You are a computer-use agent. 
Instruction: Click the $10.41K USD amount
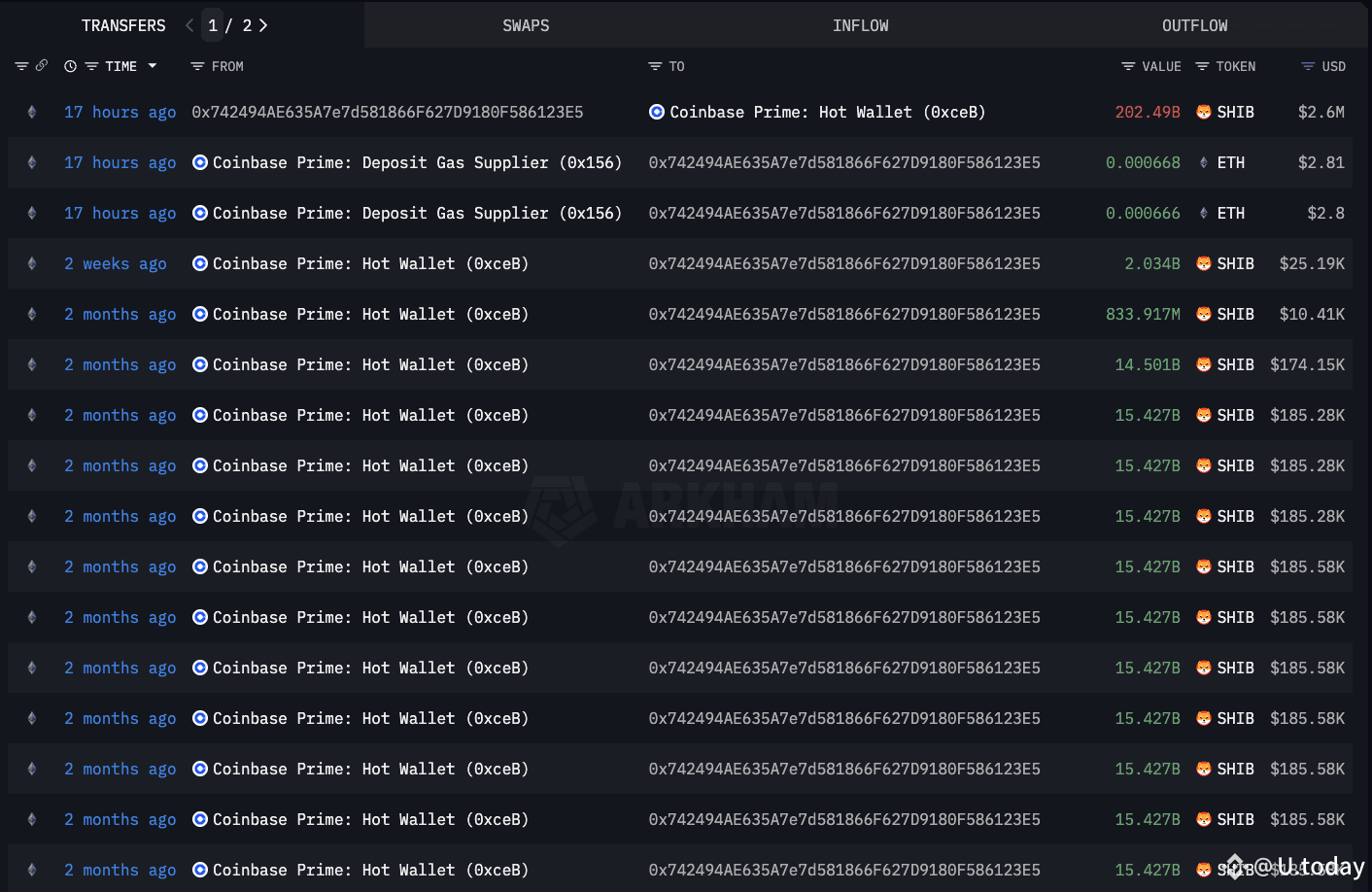1312,314
